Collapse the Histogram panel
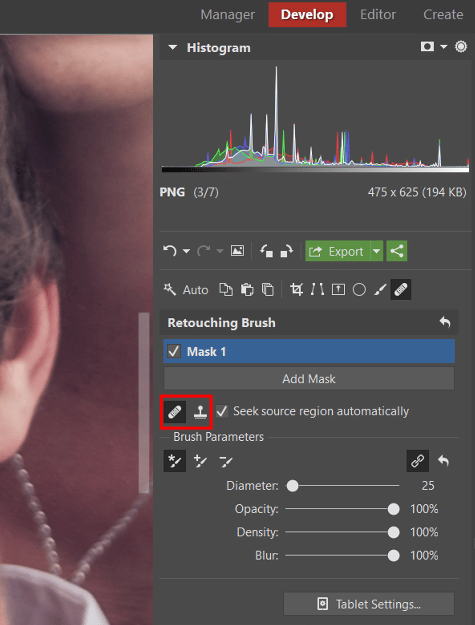Image resolution: width=475 pixels, height=625 pixels. click(173, 47)
